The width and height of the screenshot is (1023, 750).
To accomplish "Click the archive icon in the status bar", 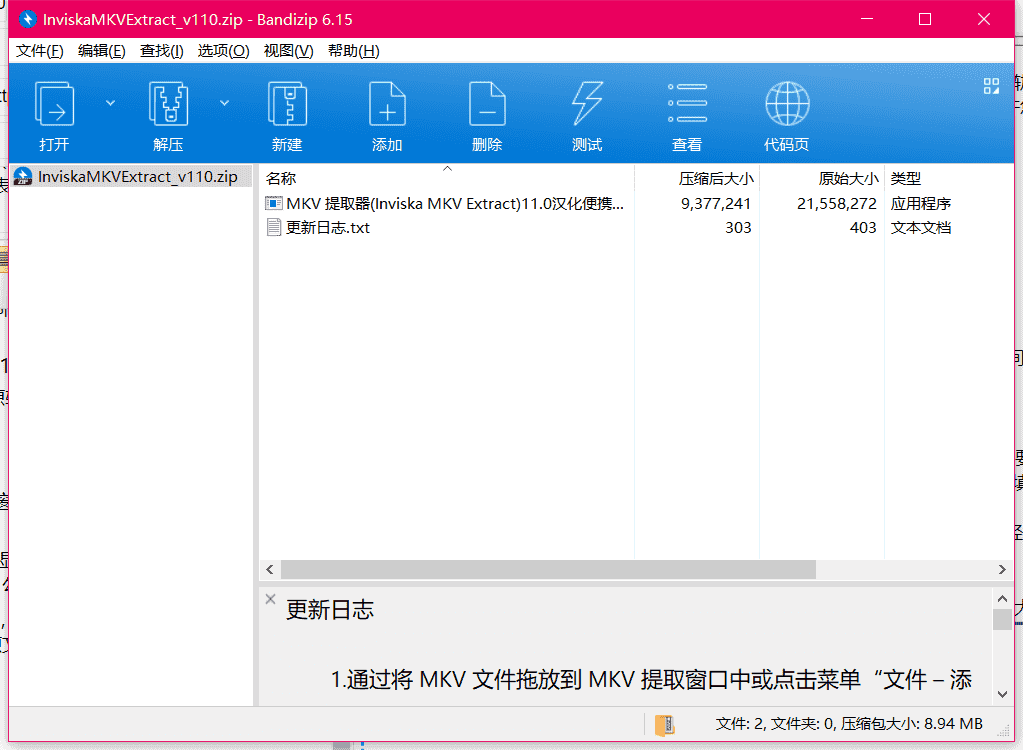I will tap(664, 725).
